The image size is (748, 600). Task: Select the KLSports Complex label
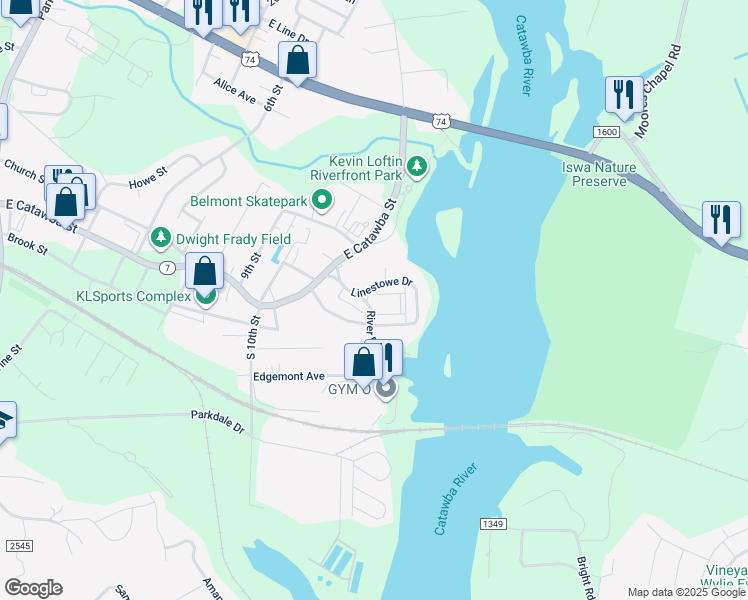pyautogui.click(x=133, y=296)
